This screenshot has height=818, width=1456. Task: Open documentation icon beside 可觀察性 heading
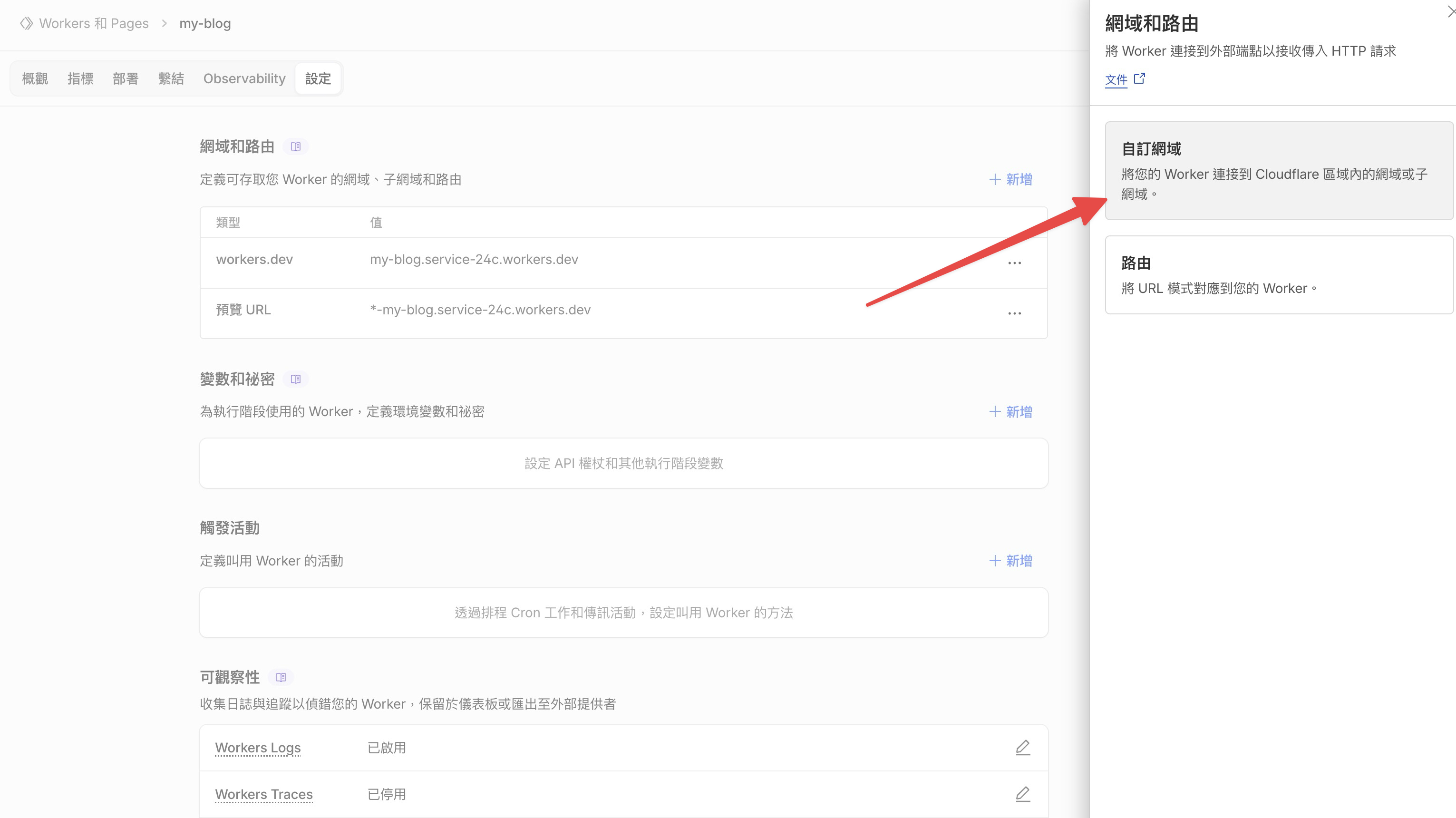click(x=281, y=677)
